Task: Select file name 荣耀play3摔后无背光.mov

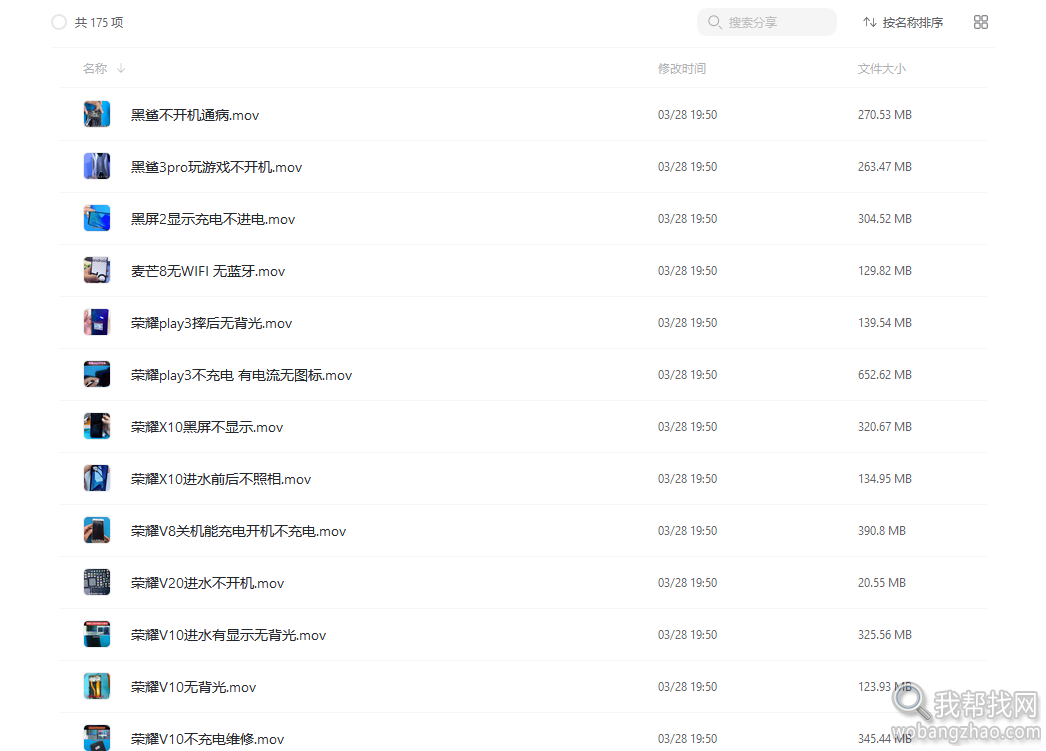Action: 211,323
